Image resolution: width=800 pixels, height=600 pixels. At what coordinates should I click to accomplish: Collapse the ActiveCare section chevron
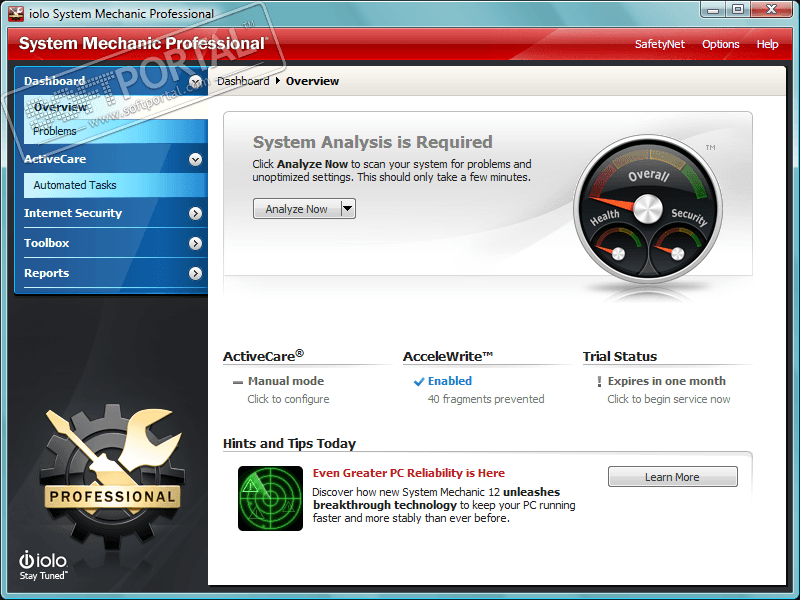click(x=195, y=160)
